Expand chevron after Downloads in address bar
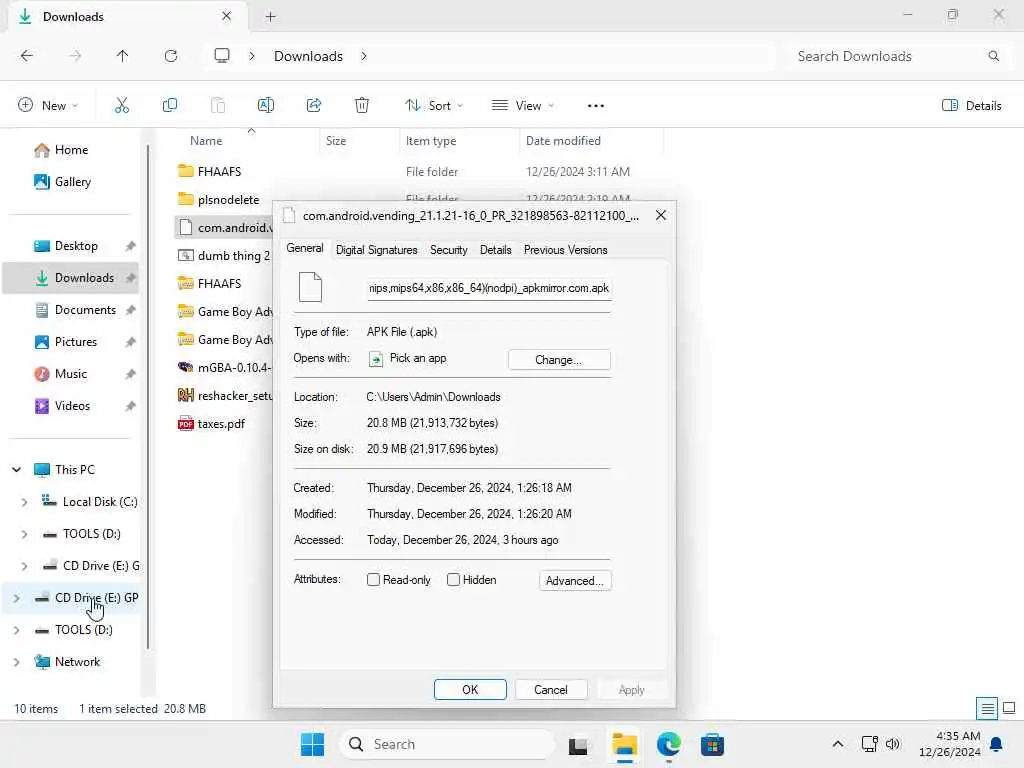The image size is (1024, 768). [x=364, y=56]
